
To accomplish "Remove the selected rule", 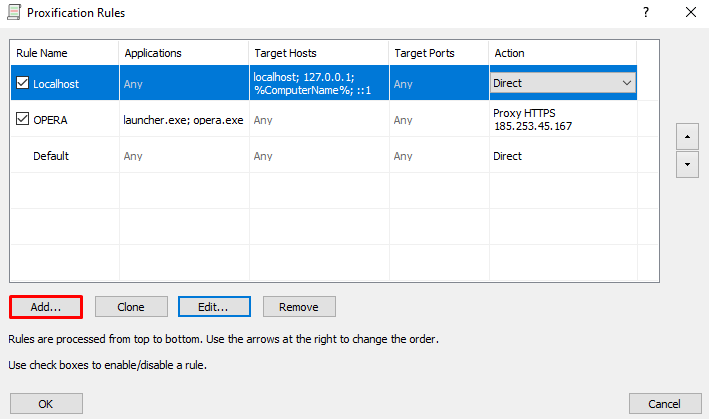I will pyautogui.click(x=299, y=307).
